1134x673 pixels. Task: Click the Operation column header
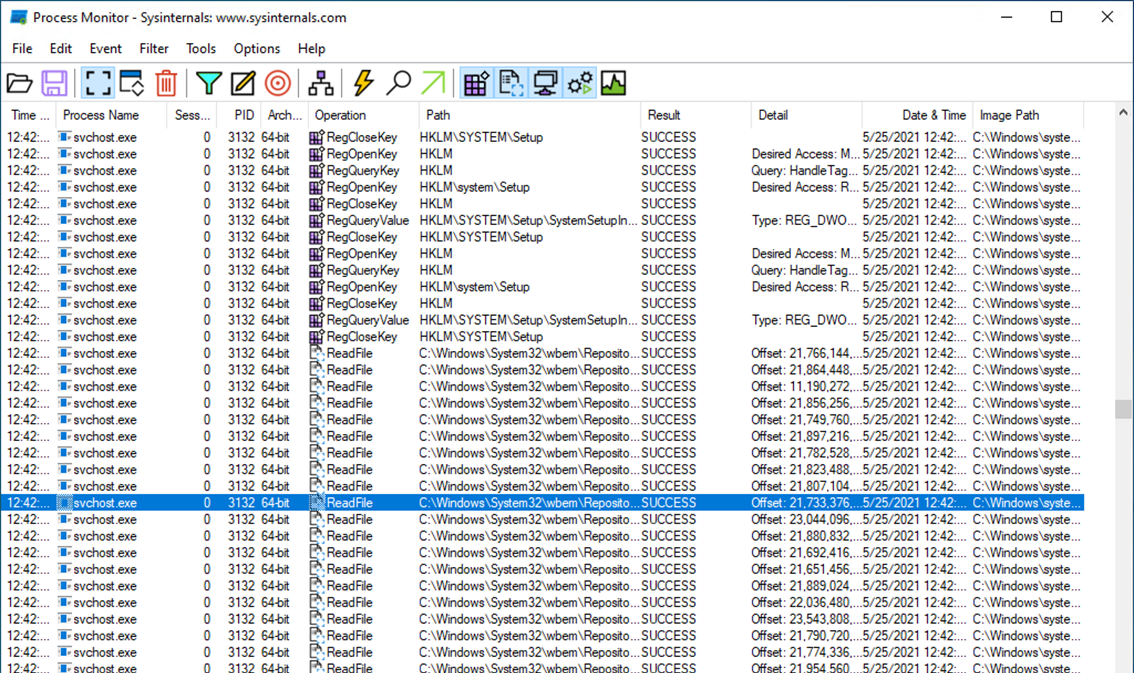coord(341,115)
